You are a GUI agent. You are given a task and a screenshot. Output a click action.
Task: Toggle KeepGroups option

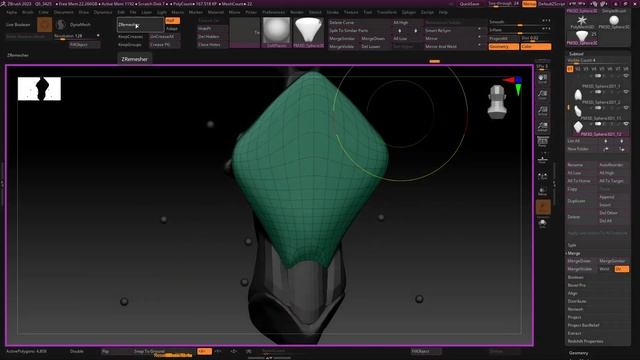click(x=130, y=44)
